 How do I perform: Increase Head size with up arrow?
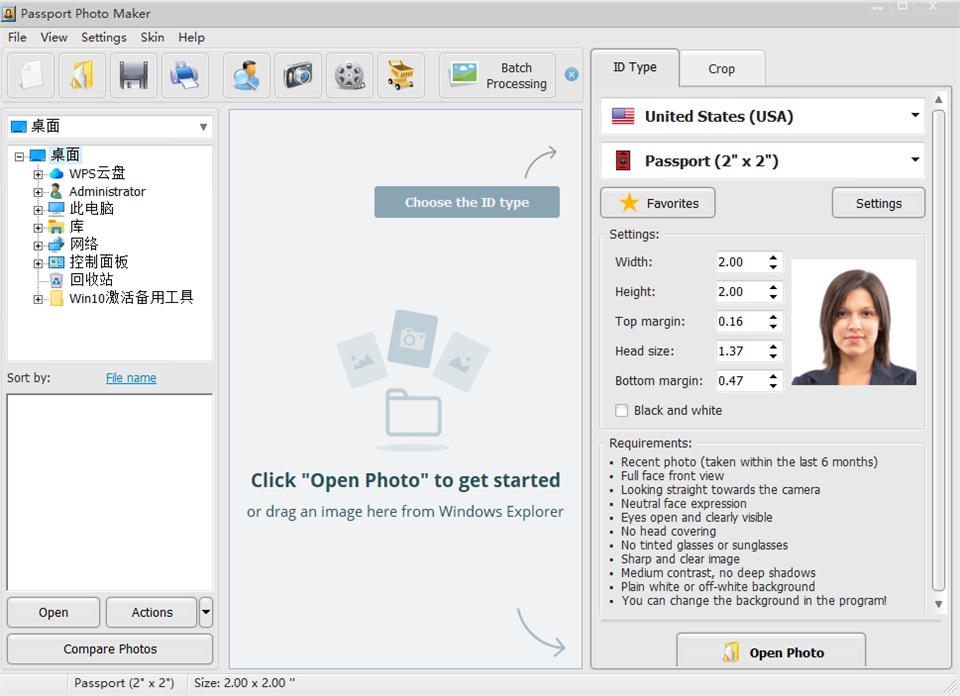(773, 346)
